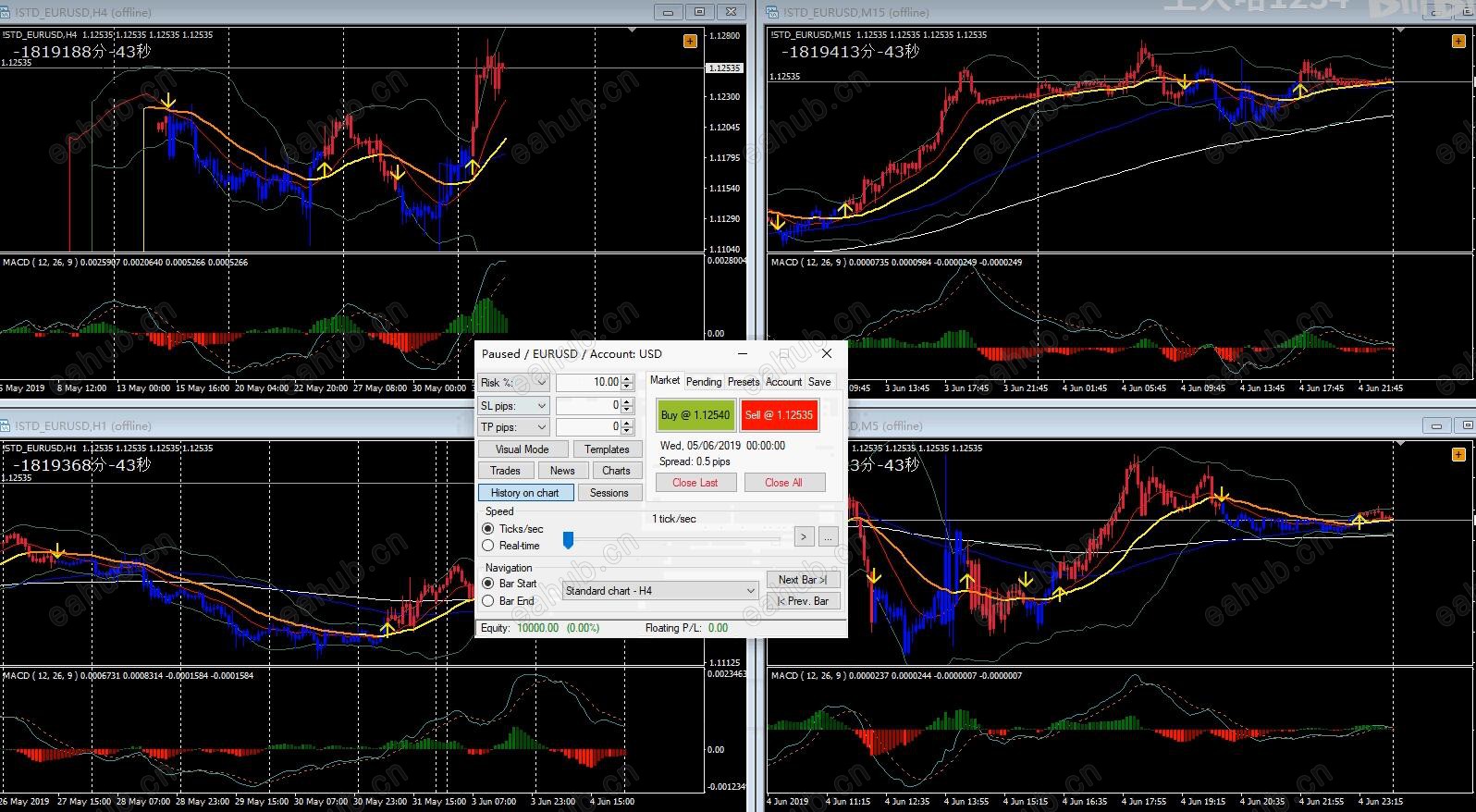The image size is (1476, 812).
Task: Open the Save tab
Action: click(x=819, y=381)
